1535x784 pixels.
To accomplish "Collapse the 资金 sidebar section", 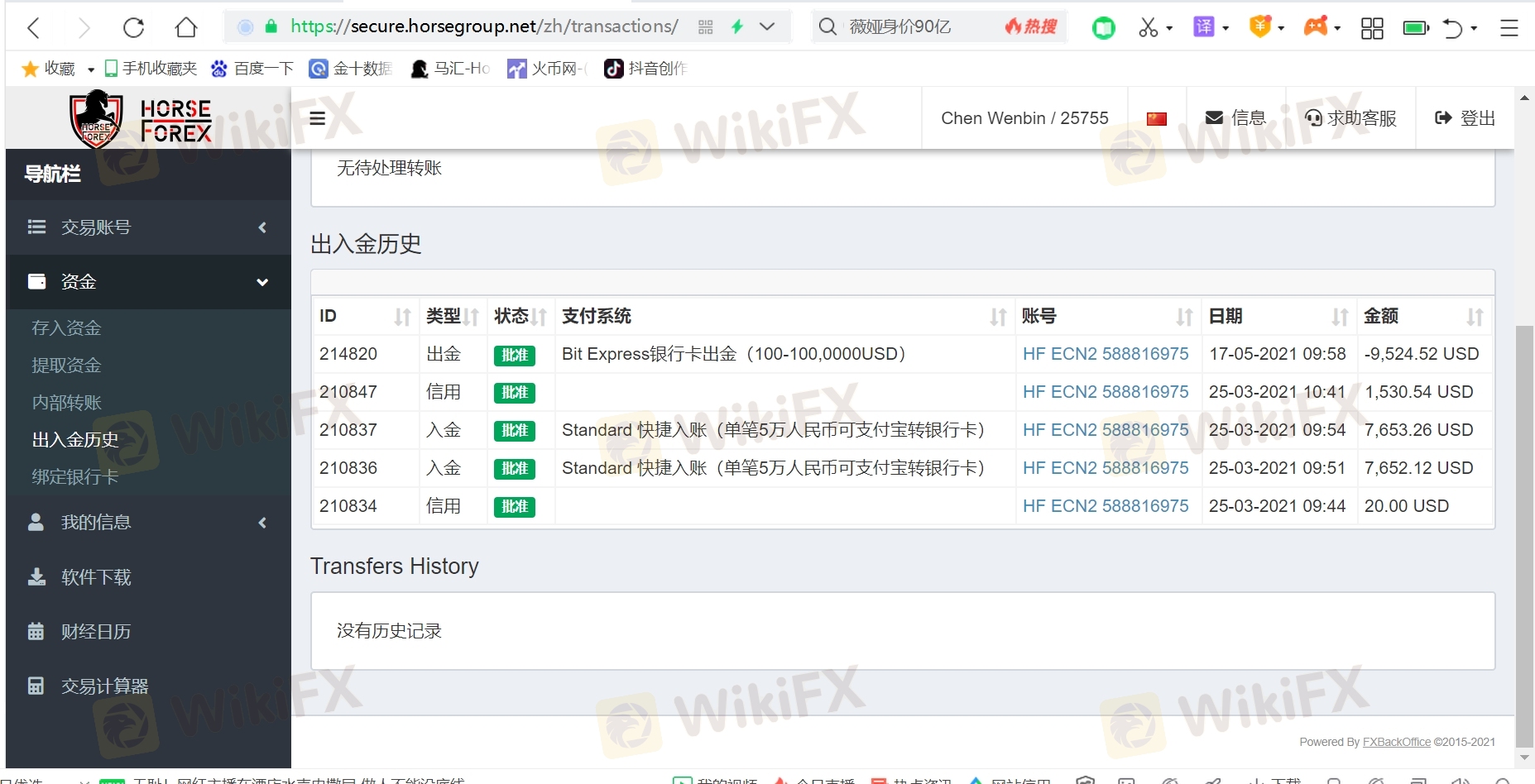I will coord(148,282).
